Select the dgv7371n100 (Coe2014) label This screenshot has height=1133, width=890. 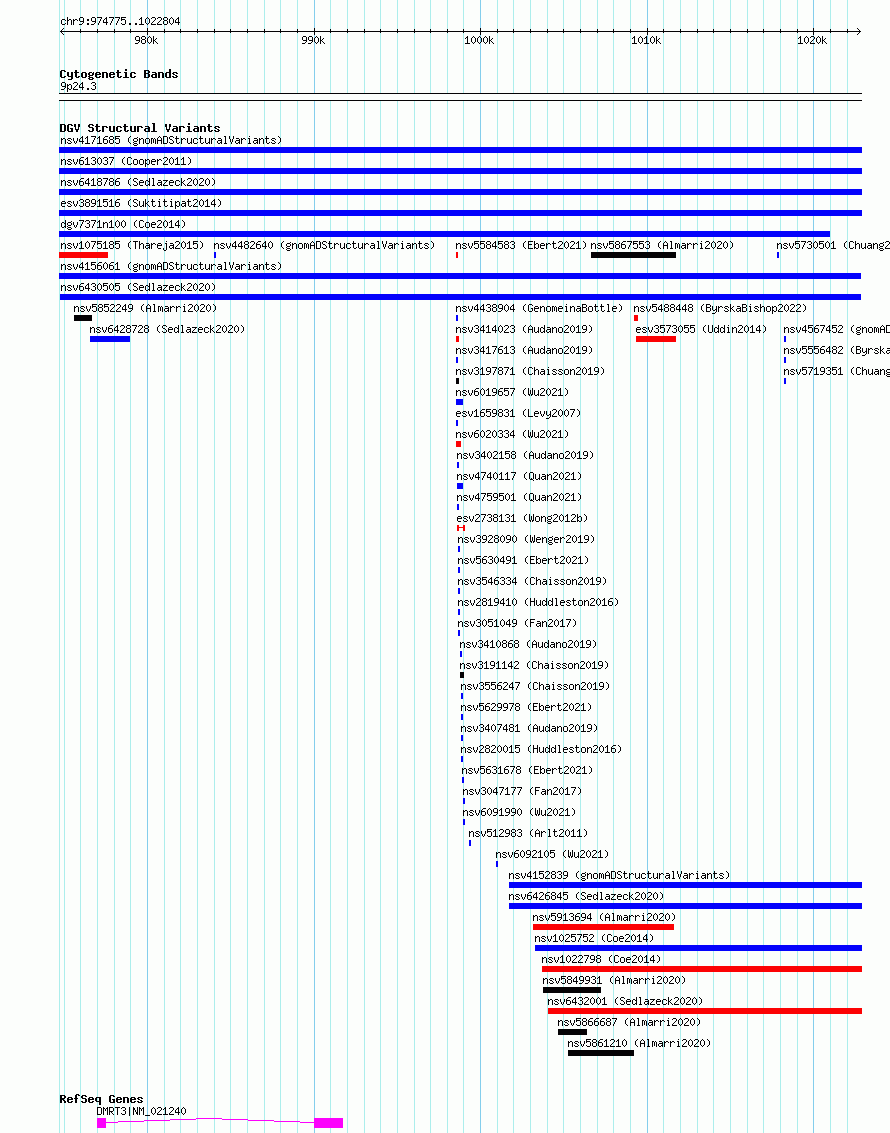[x=123, y=224]
